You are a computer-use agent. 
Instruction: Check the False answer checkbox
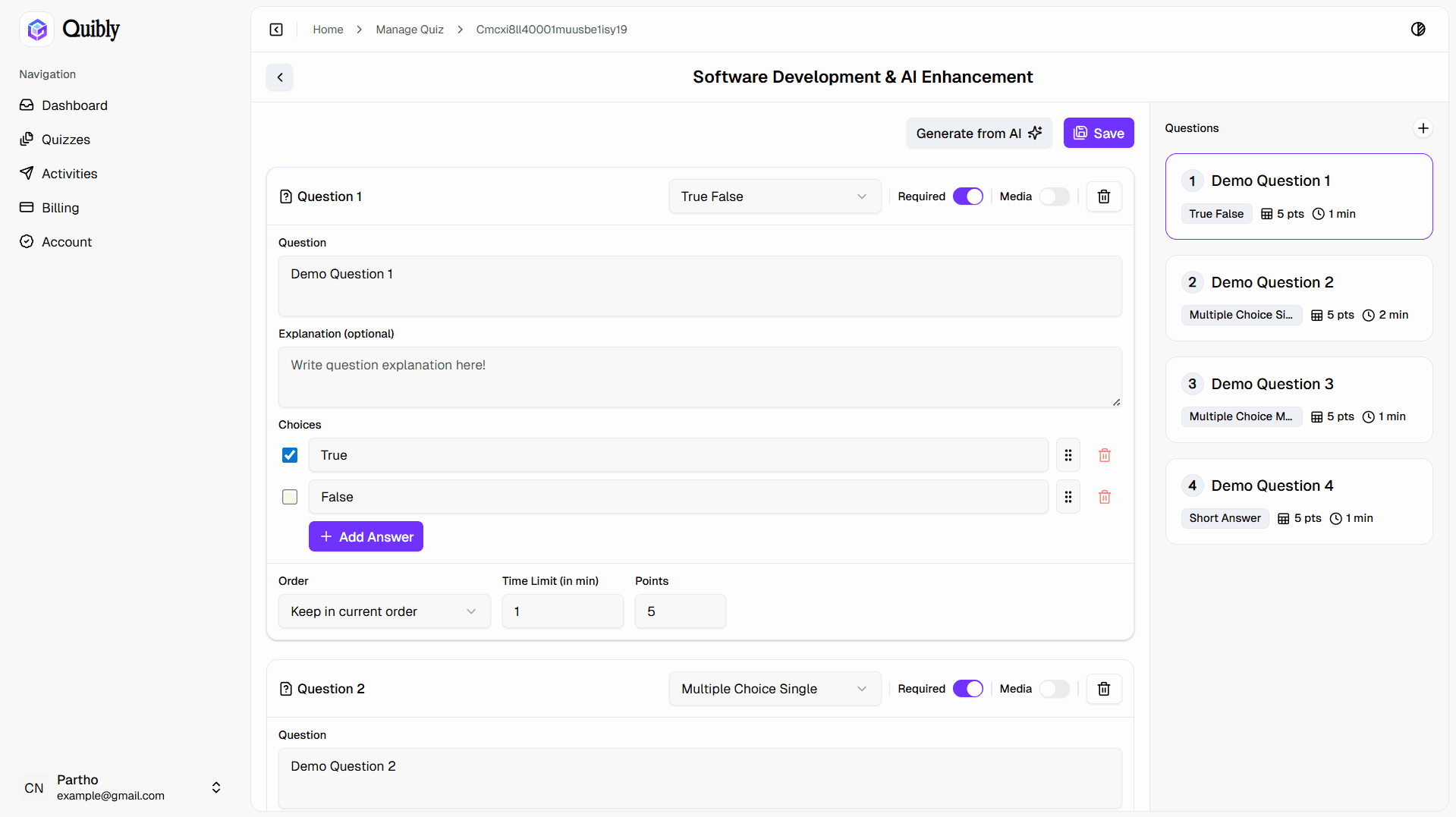[290, 497]
